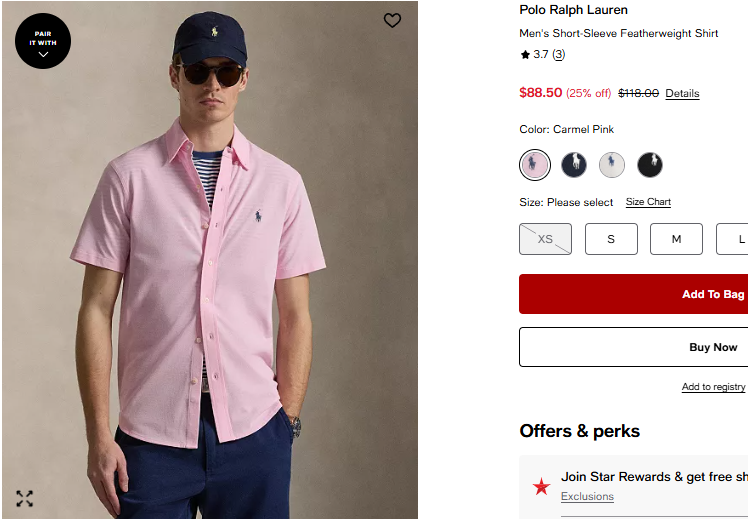Choose the unavailable XS size
Screen dimensions: 748x519
(x=545, y=239)
